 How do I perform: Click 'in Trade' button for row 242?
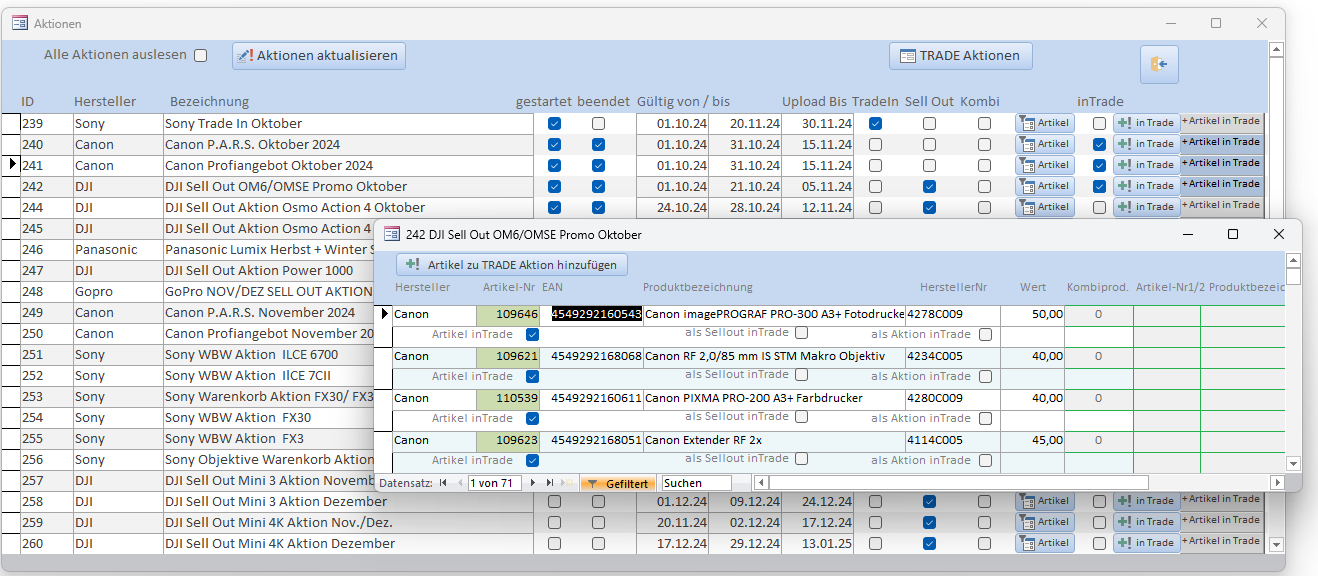1146,186
